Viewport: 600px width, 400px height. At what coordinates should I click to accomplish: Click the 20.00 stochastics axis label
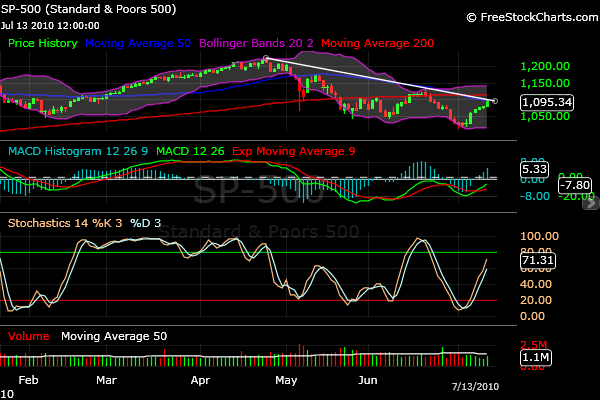pos(536,300)
